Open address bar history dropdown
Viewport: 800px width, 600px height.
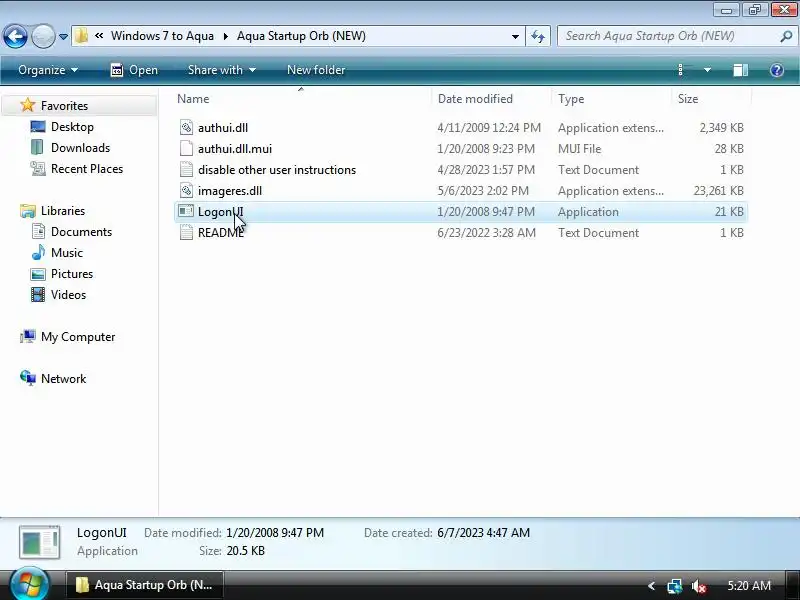(515, 36)
